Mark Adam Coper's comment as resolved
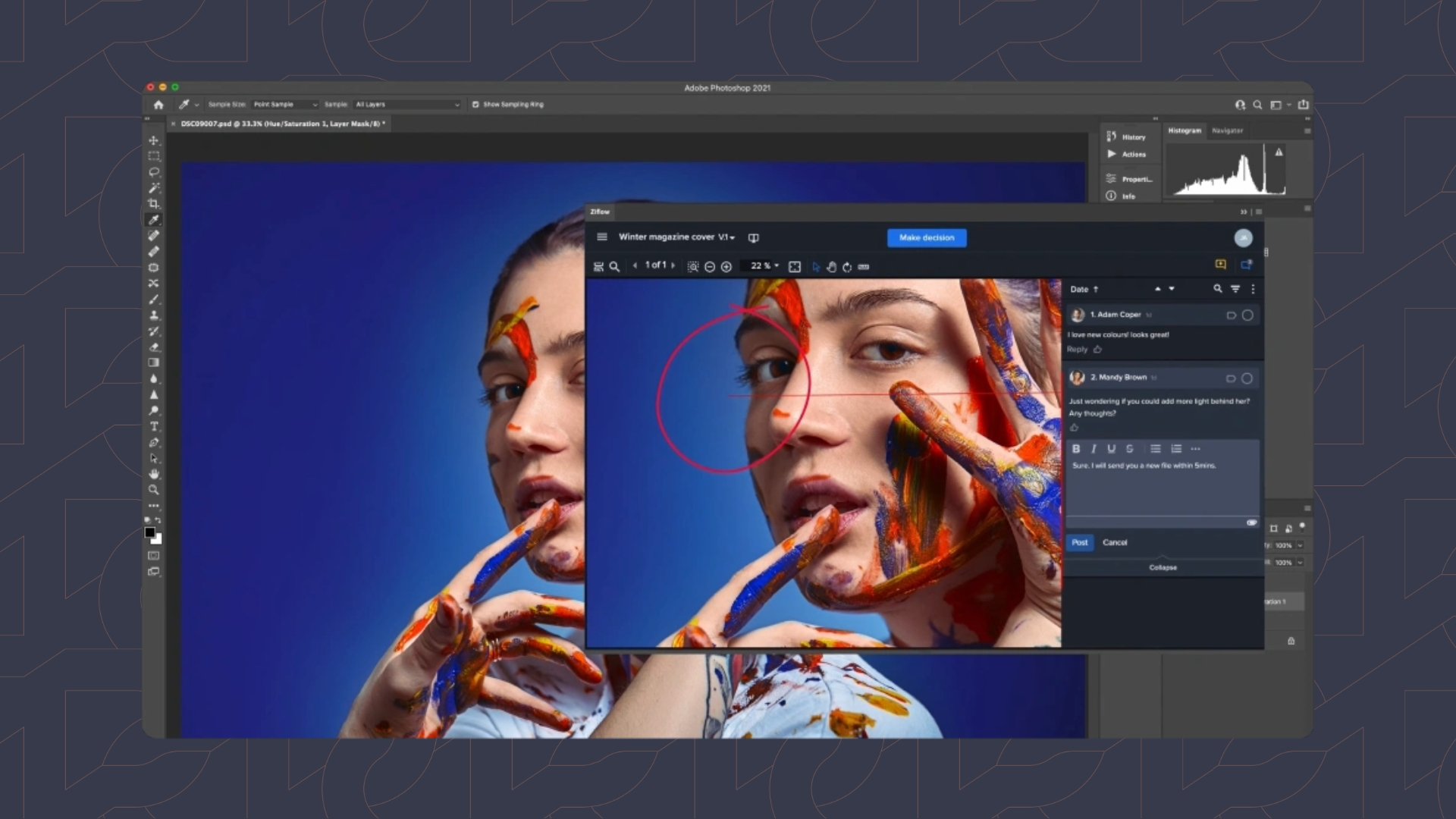 pos(1247,315)
